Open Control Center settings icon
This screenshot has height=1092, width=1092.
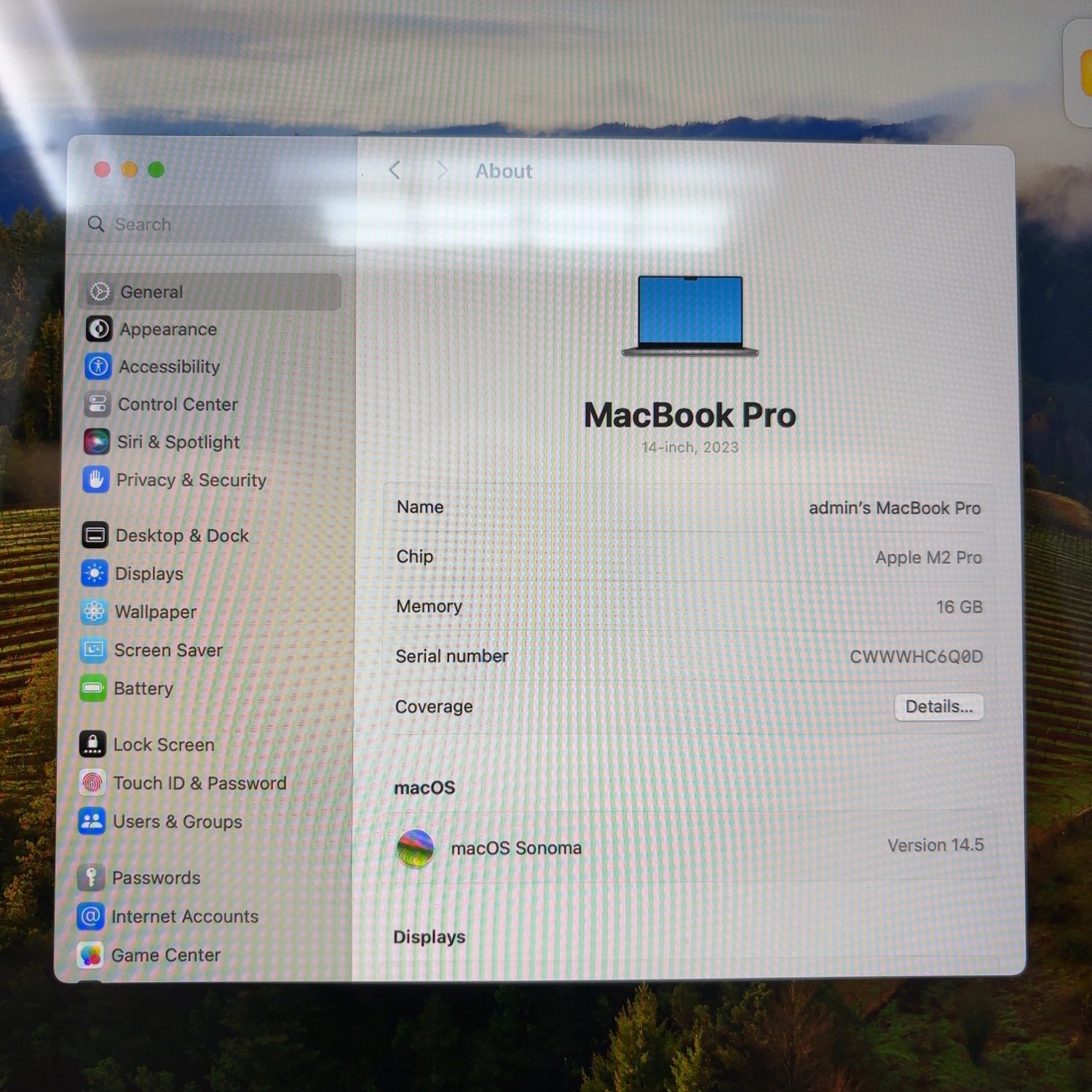[x=98, y=404]
